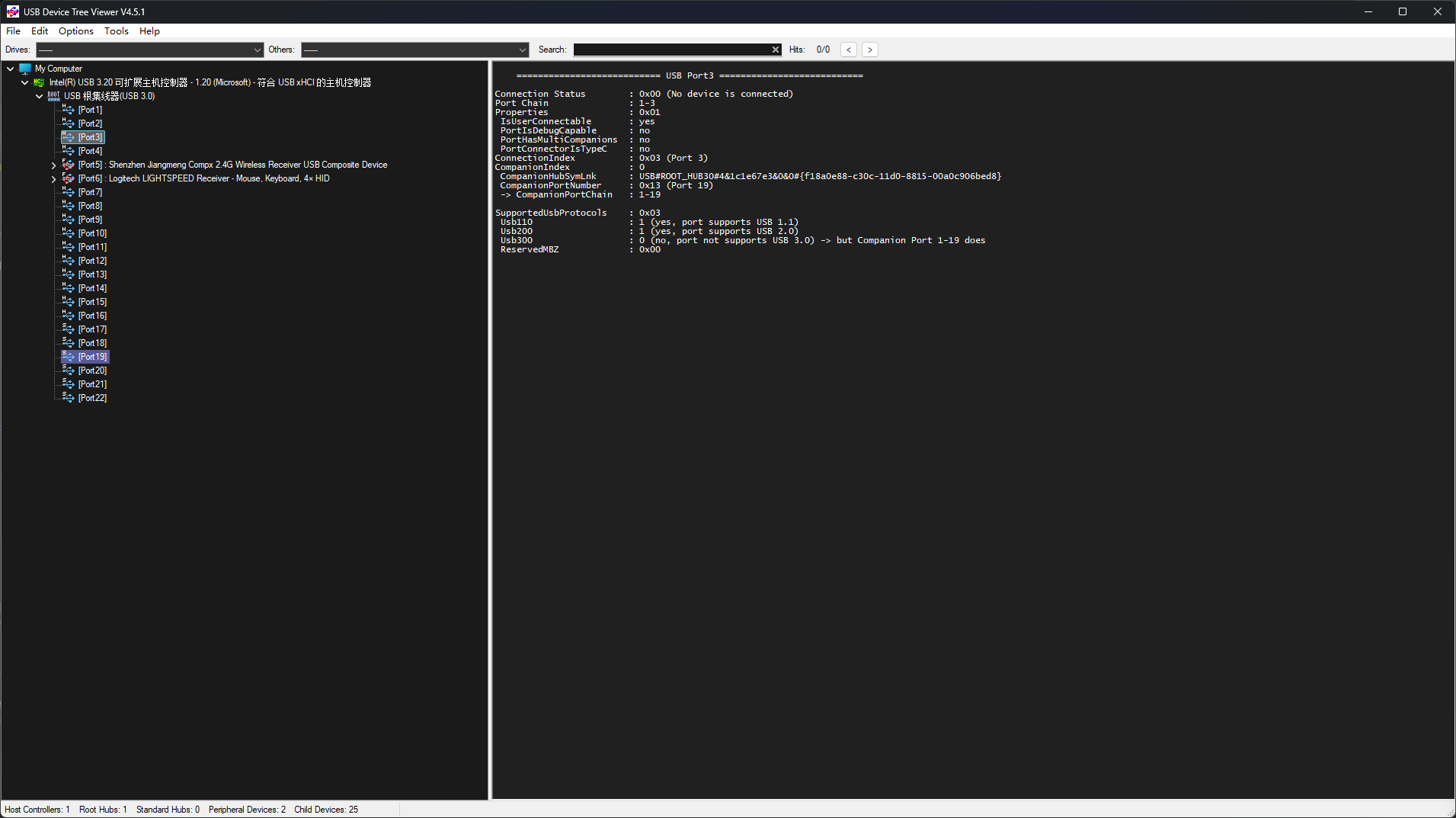Click the My Computer icon in tree
The width and height of the screenshot is (1456, 818).
pyautogui.click(x=25, y=69)
